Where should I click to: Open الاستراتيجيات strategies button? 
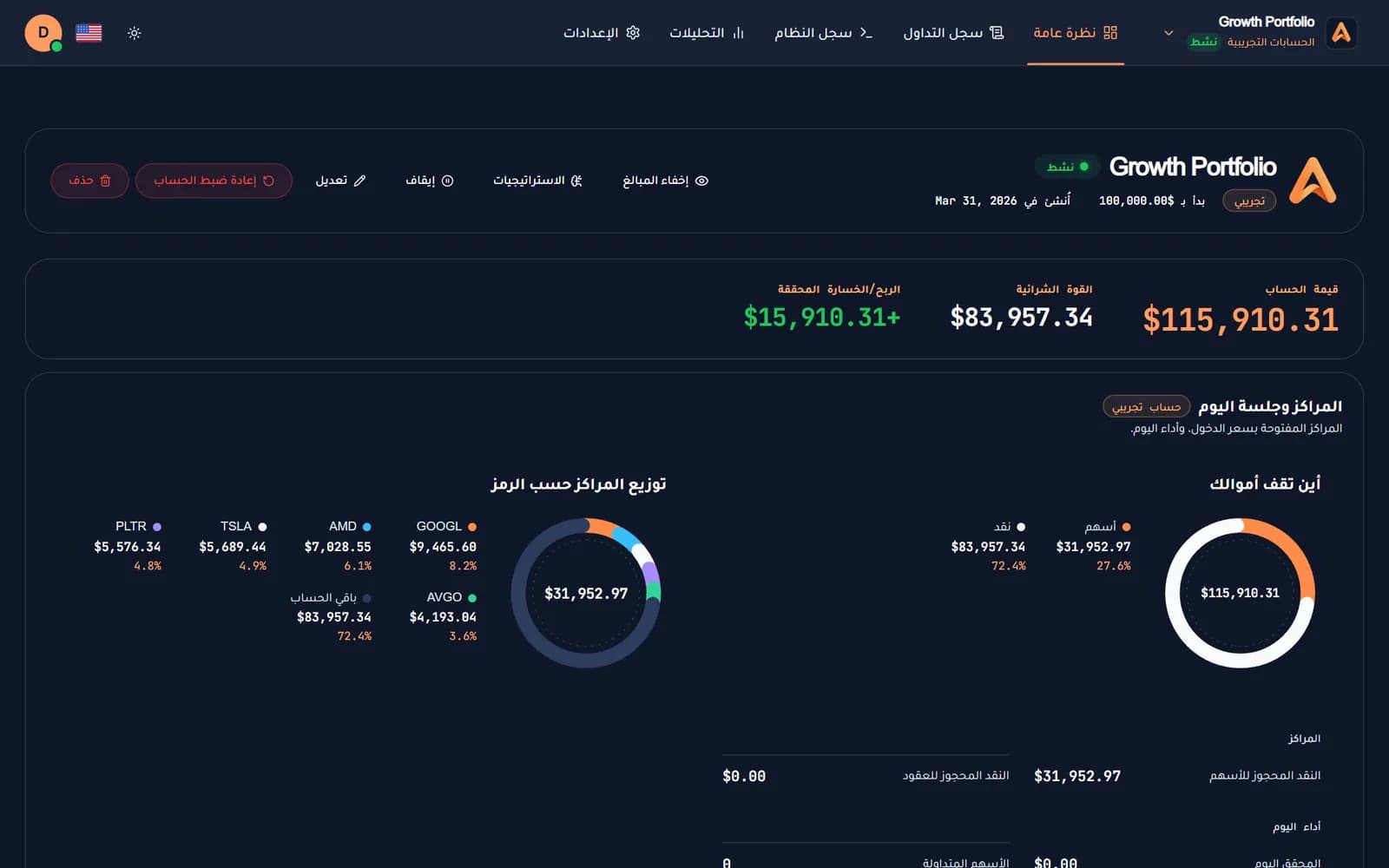click(x=537, y=181)
